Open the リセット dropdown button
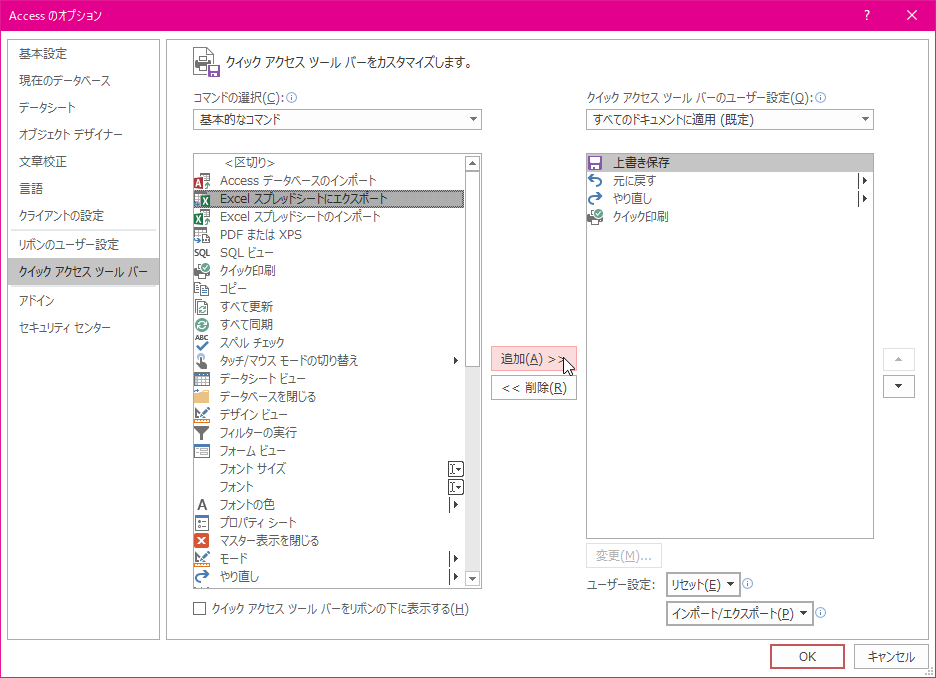This screenshot has width=936, height=678. pyautogui.click(x=703, y=584)
